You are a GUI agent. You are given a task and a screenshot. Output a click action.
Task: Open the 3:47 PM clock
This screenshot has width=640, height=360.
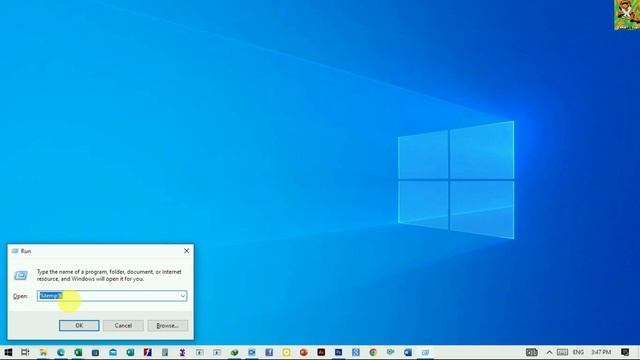coord(601,352)
